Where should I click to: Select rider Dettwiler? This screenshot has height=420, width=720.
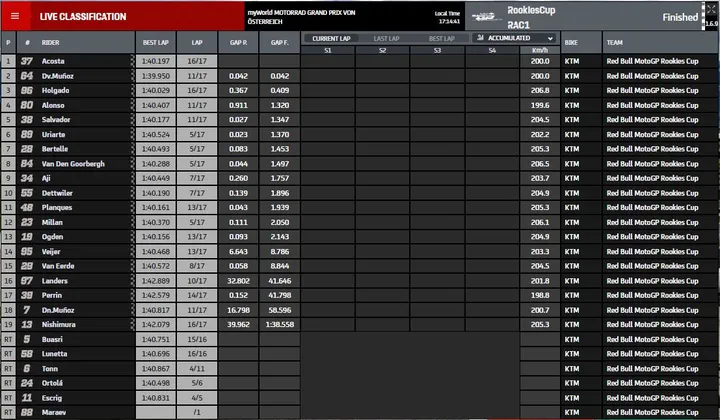point(57,193)
